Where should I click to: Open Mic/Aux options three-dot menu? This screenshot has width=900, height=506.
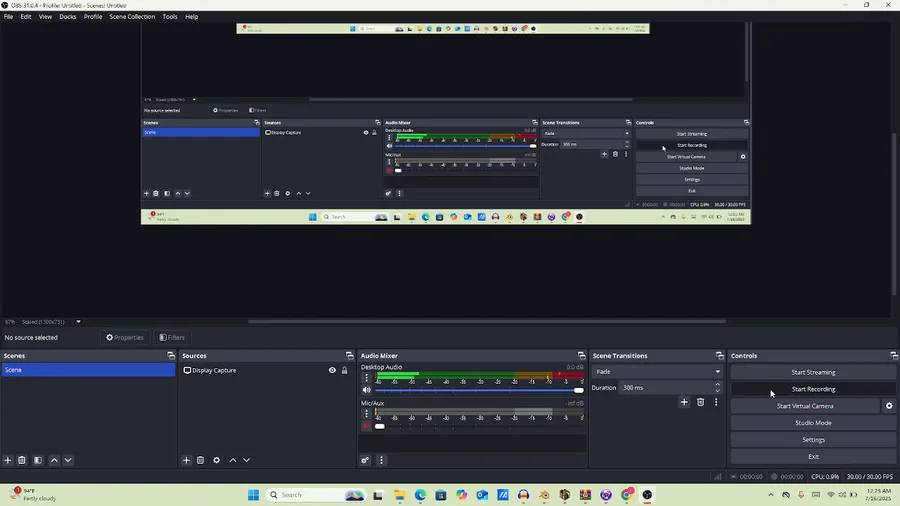(x=366, y=413)
